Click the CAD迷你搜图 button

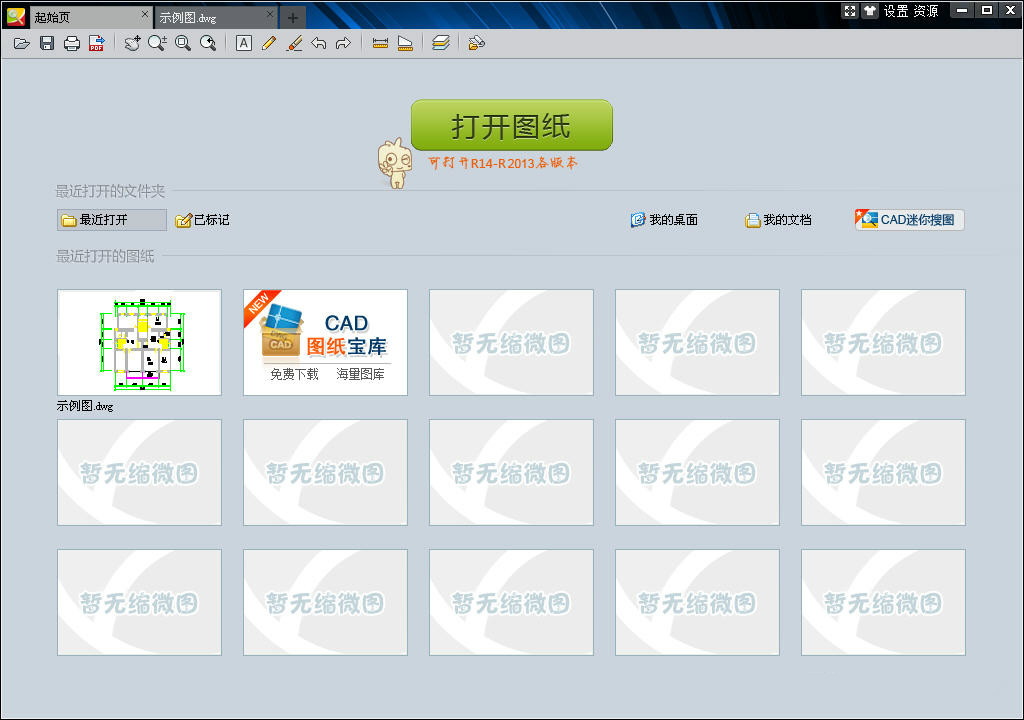click(x=909, y=220)
